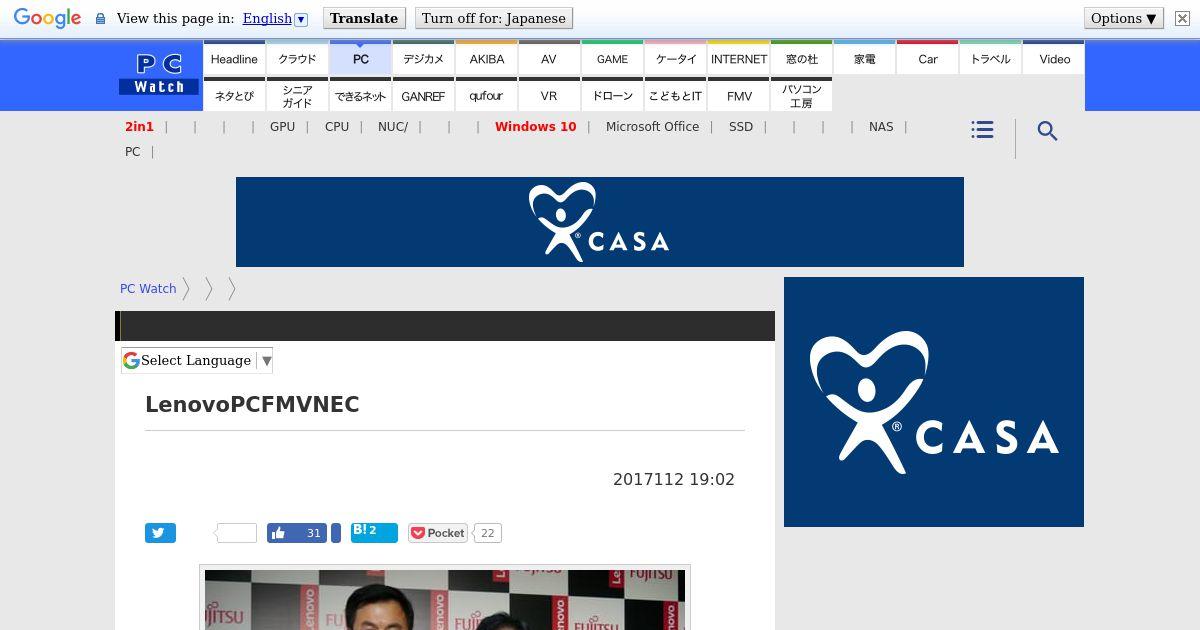Viewport: 1200px width, 630px height.
Task: Follow the NAS topic link
Action: point(881,126)
